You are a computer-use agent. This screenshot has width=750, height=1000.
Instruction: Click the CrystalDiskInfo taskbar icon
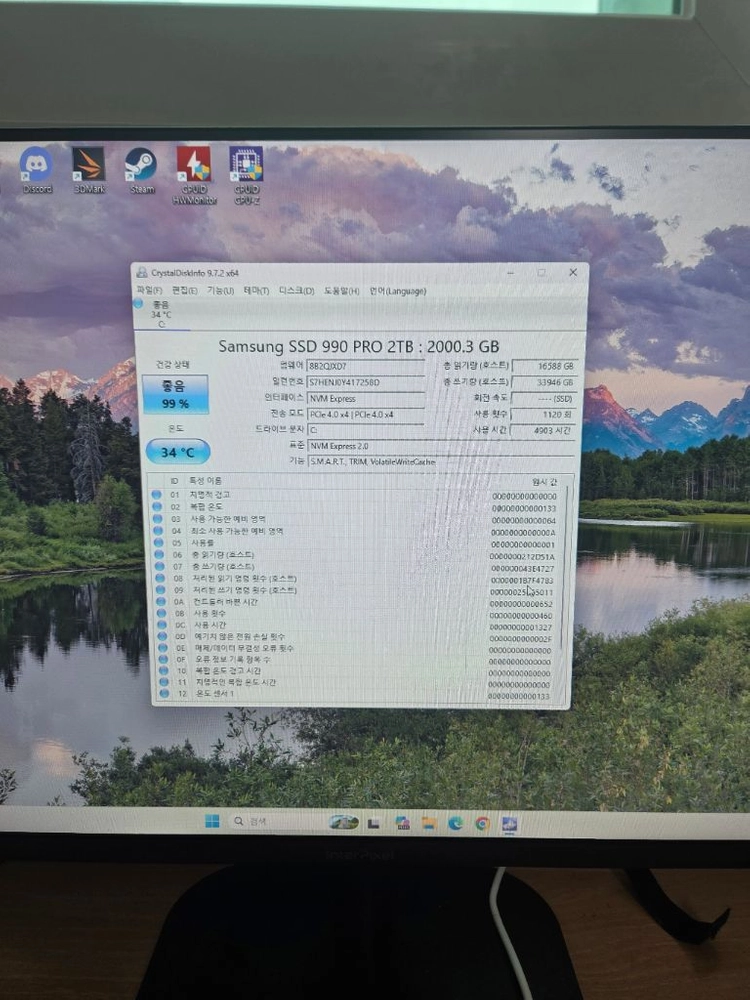tap(509, 824)
